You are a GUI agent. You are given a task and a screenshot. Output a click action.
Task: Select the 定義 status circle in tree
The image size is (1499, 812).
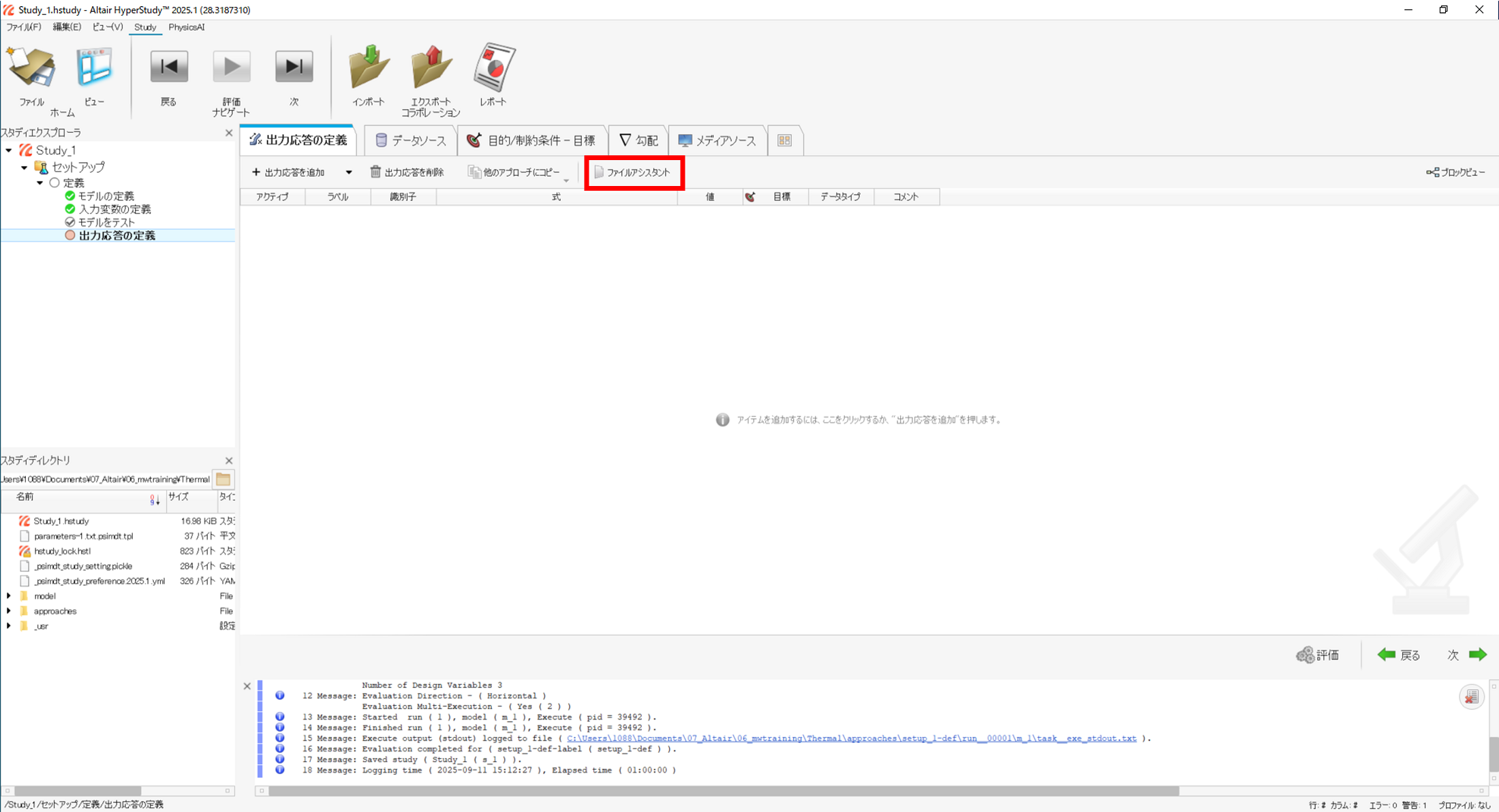pos(55,183)
